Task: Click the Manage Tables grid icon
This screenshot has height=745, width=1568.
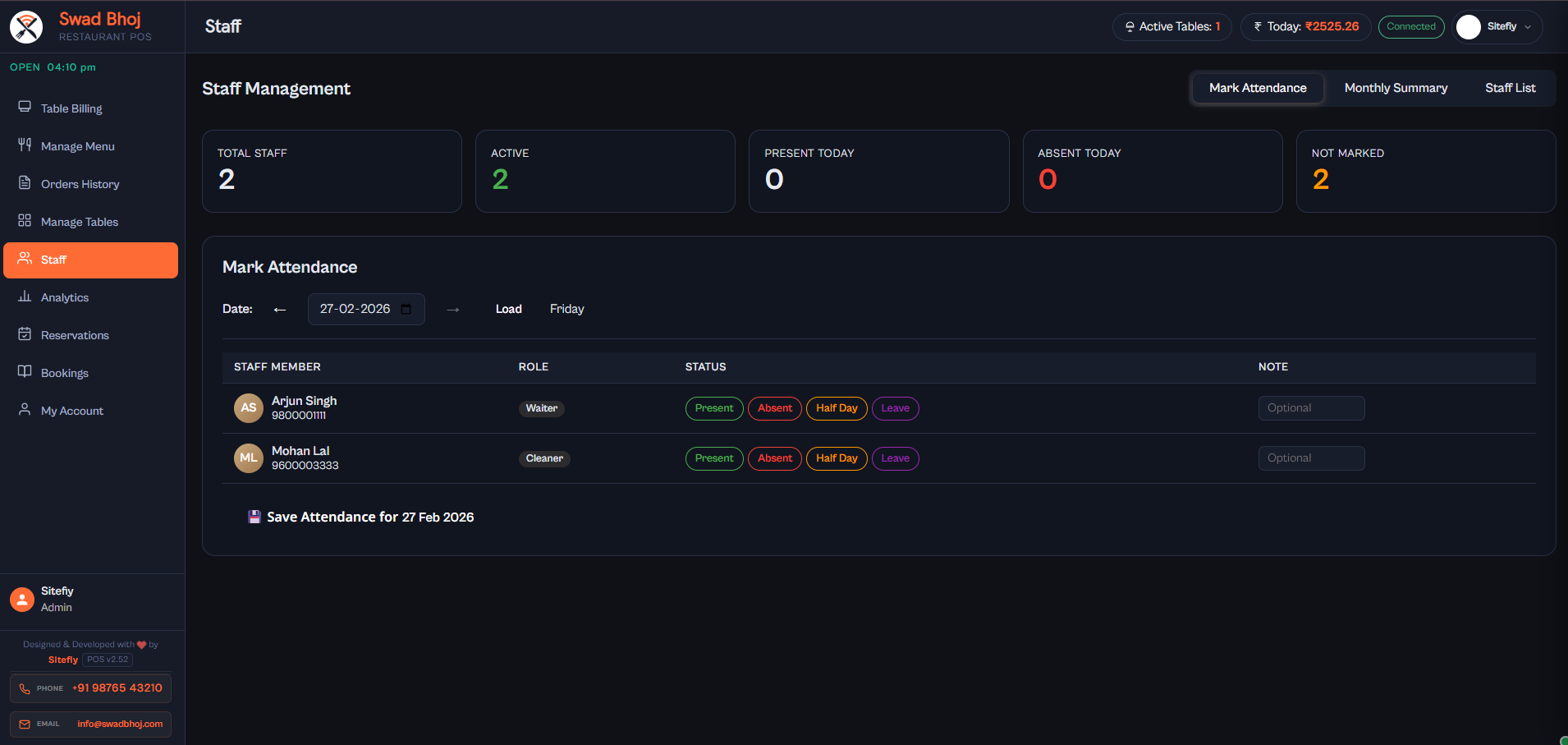Action: [25, 221]
